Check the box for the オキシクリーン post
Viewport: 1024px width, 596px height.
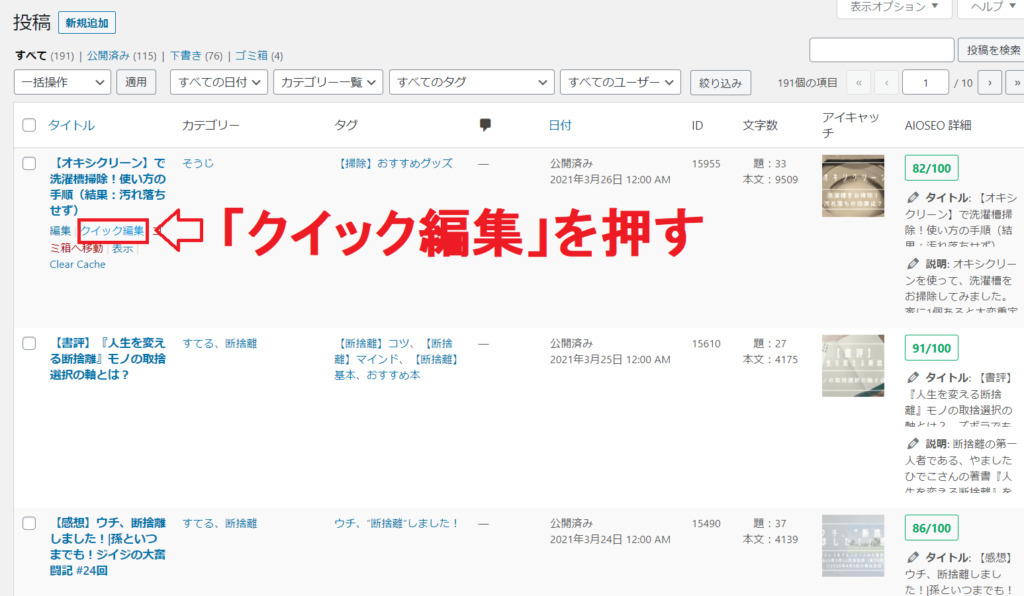[x=29, y=163]
